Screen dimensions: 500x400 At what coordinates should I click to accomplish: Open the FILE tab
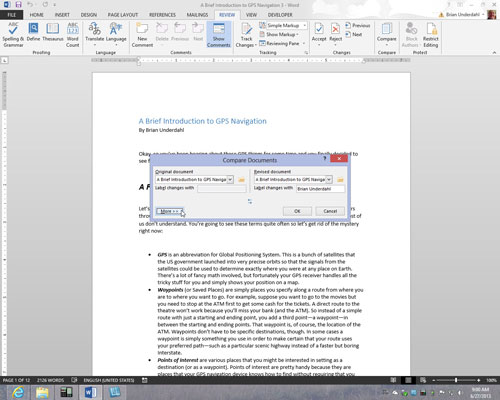click(12, 15)
